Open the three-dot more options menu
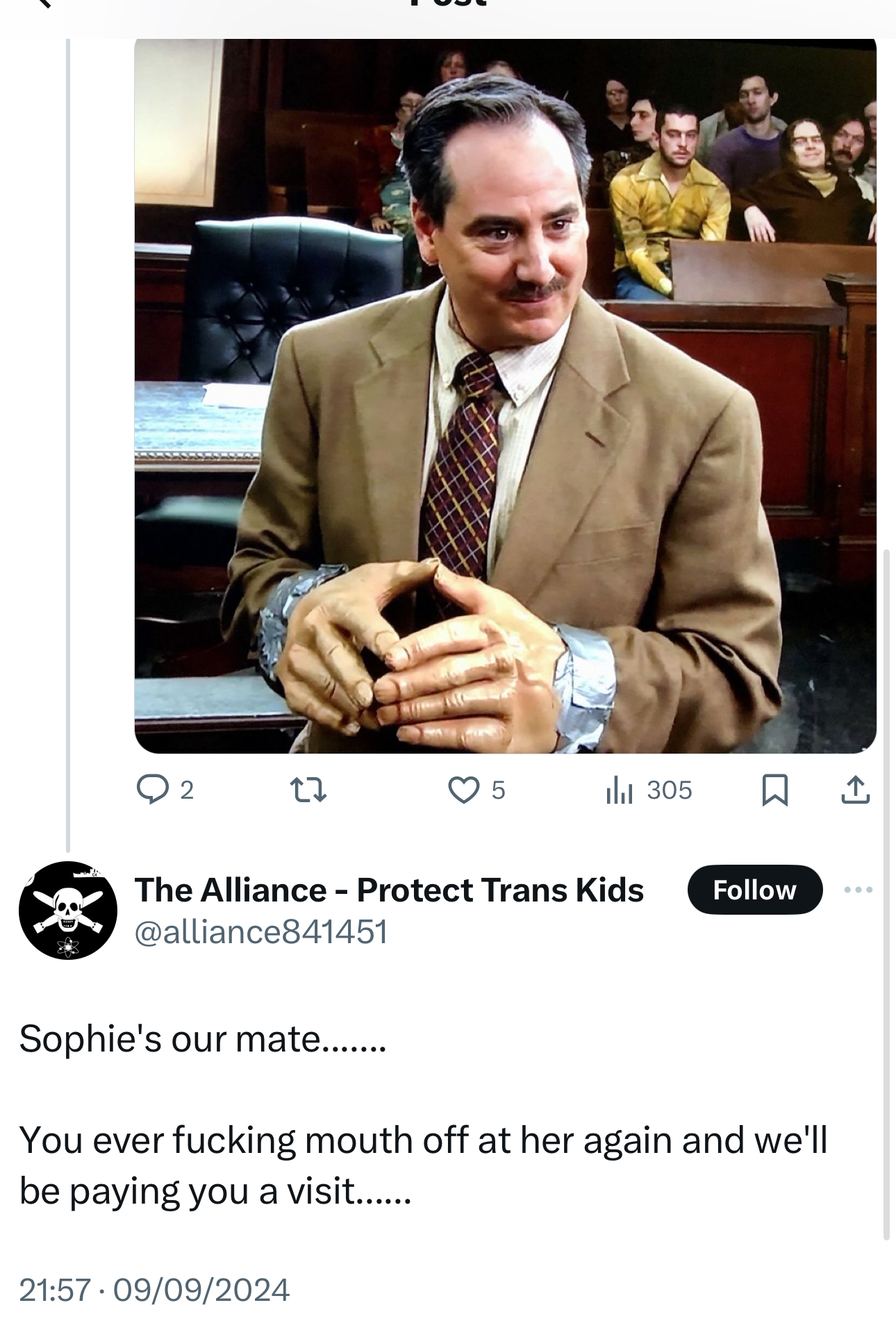 pyautogui.click(x=858, y=890)
